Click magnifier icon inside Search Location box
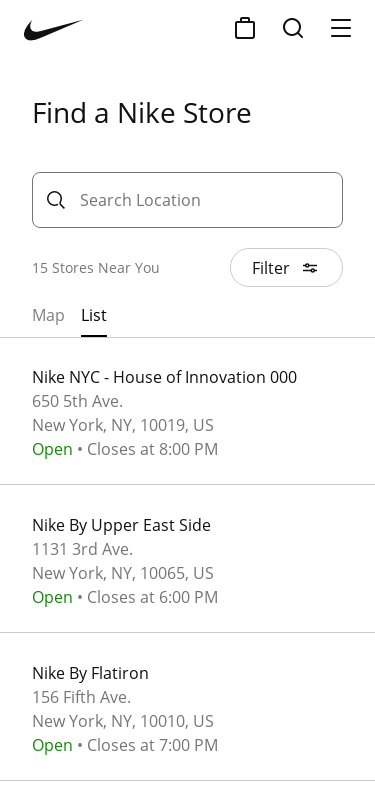 [56, 200]
